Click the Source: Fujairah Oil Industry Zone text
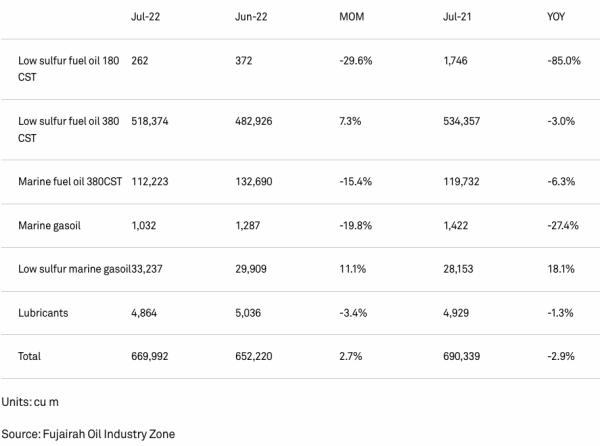 [x=88, y=434]
